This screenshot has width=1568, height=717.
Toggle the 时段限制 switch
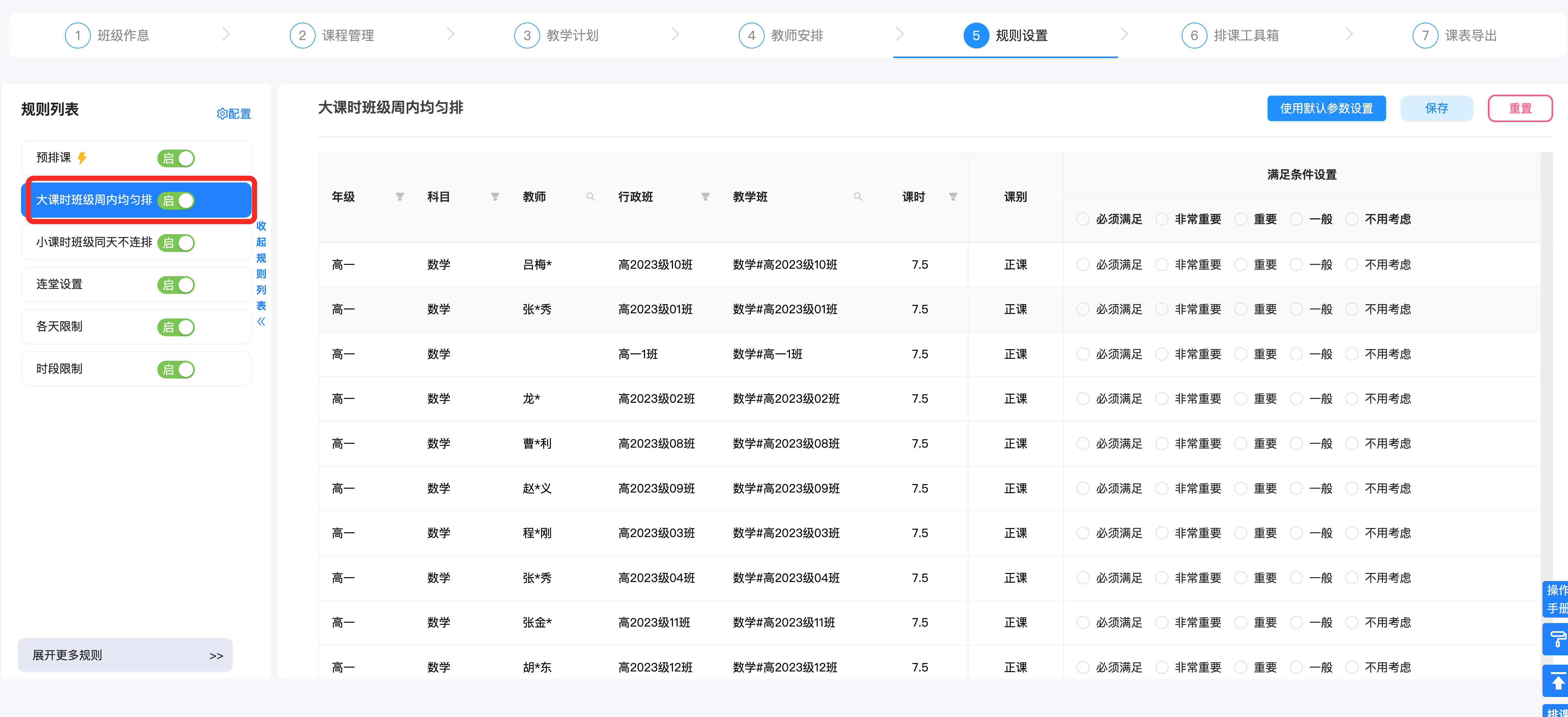pyautogui.click(x=176, y=369)
